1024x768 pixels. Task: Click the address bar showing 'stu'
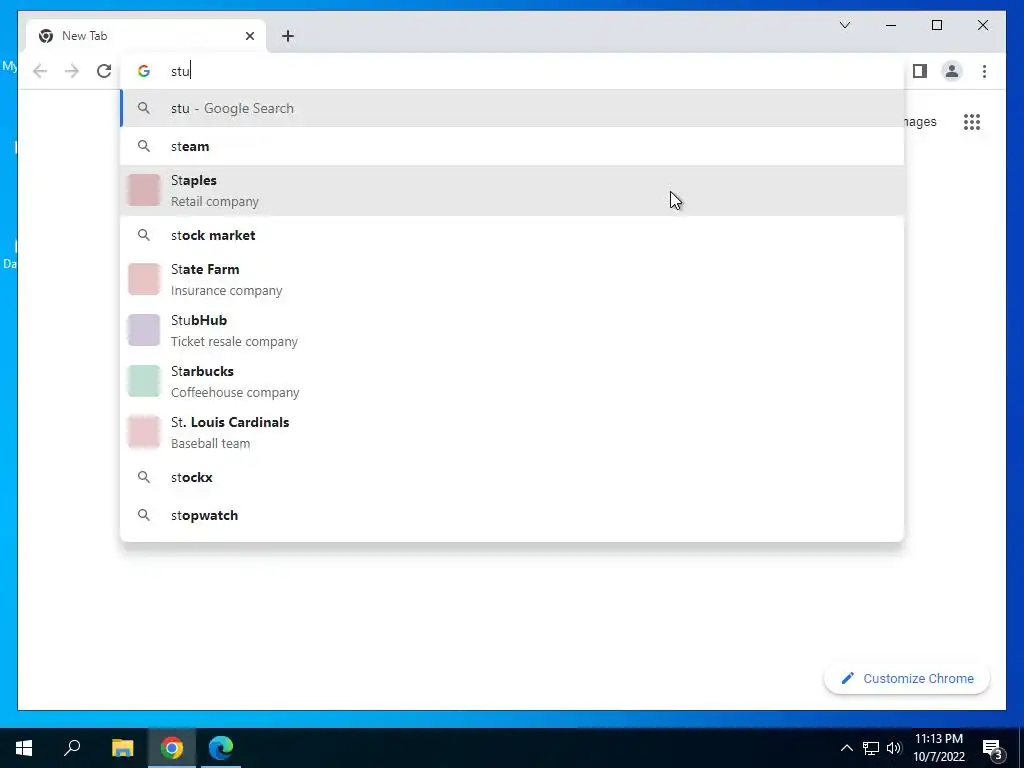coord(512,71)
